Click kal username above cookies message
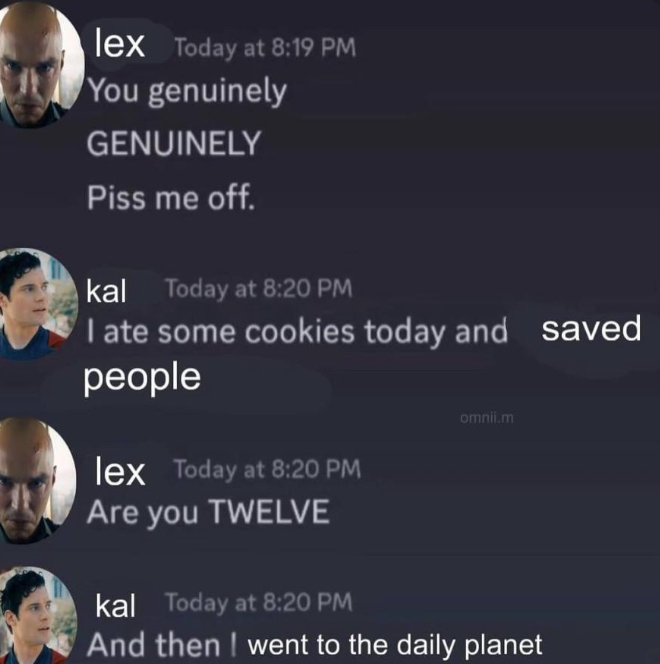 [x=106, y=291]
